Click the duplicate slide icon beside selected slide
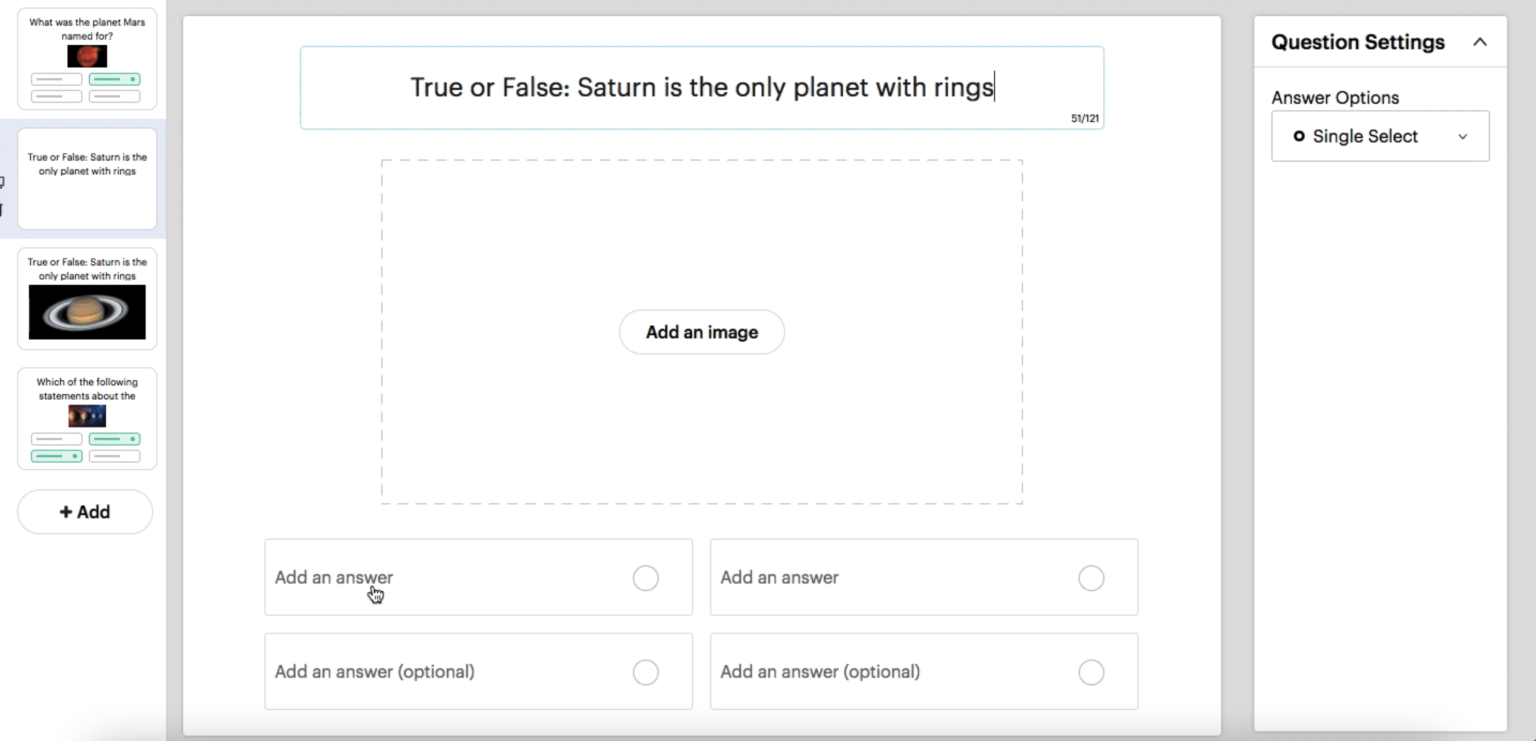The width and height of the screenshot is (1536, 741). click(3, 182)
